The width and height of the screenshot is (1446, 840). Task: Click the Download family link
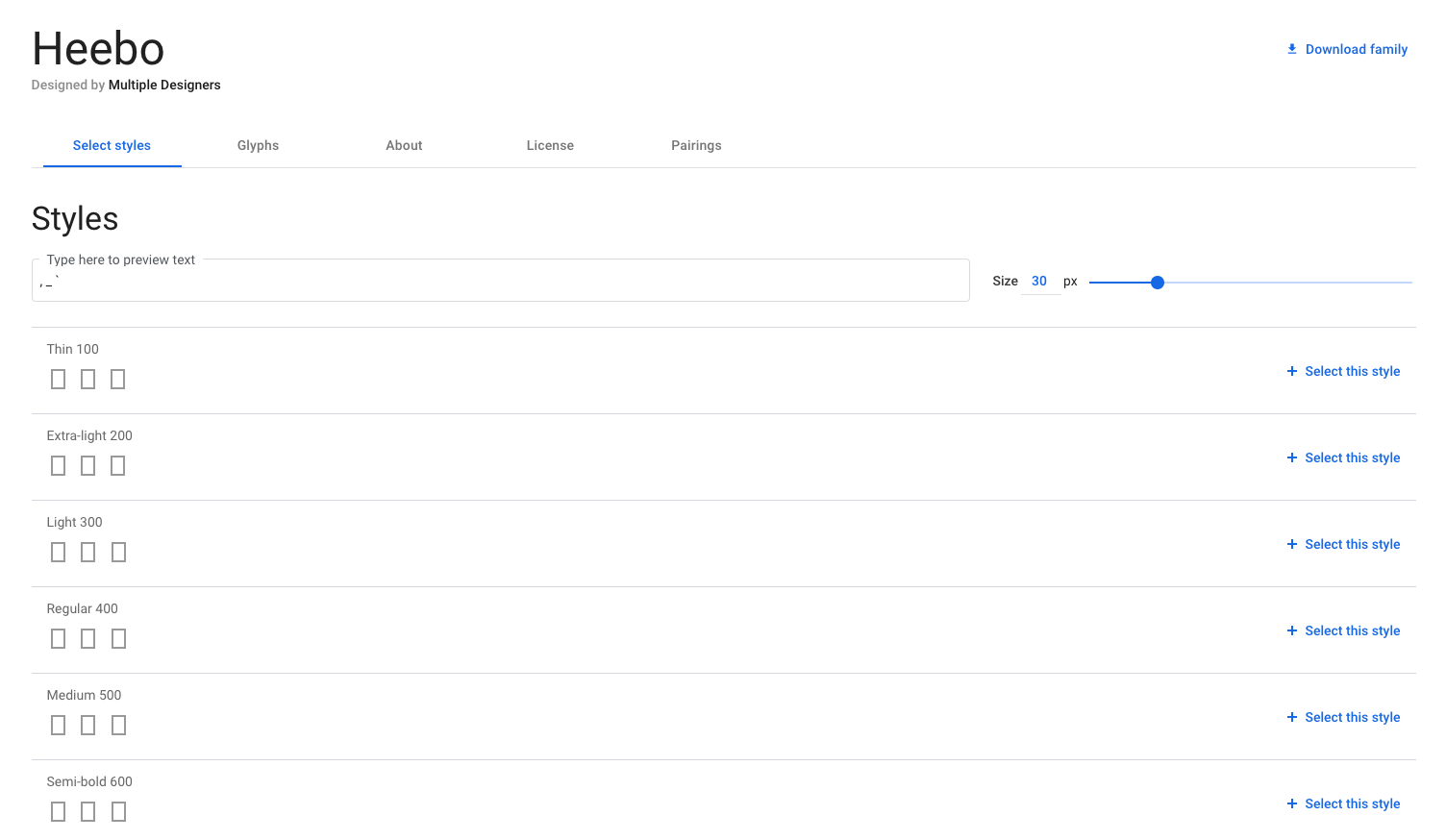coord(1347,49)
